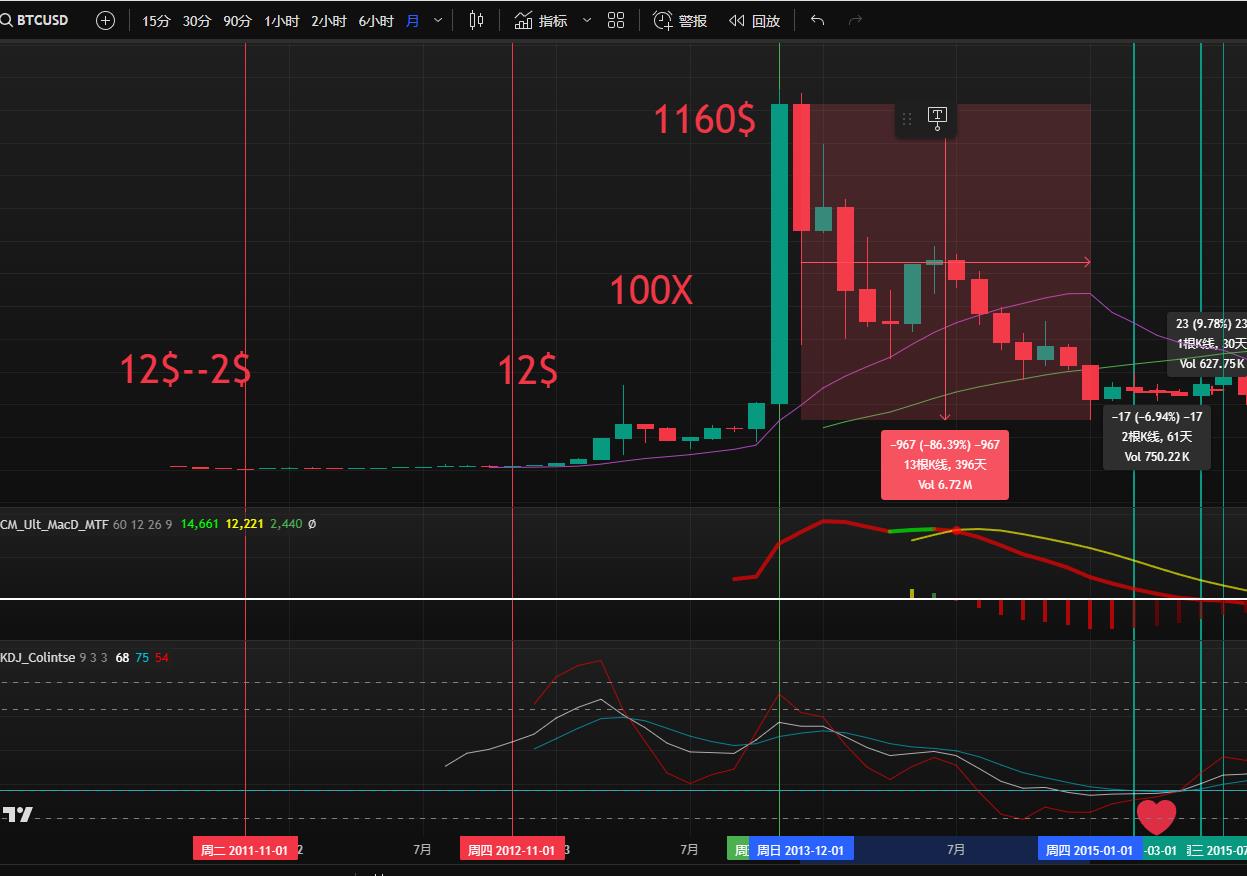Click the 23 (9.78%) measurement label

[1207, 344]
